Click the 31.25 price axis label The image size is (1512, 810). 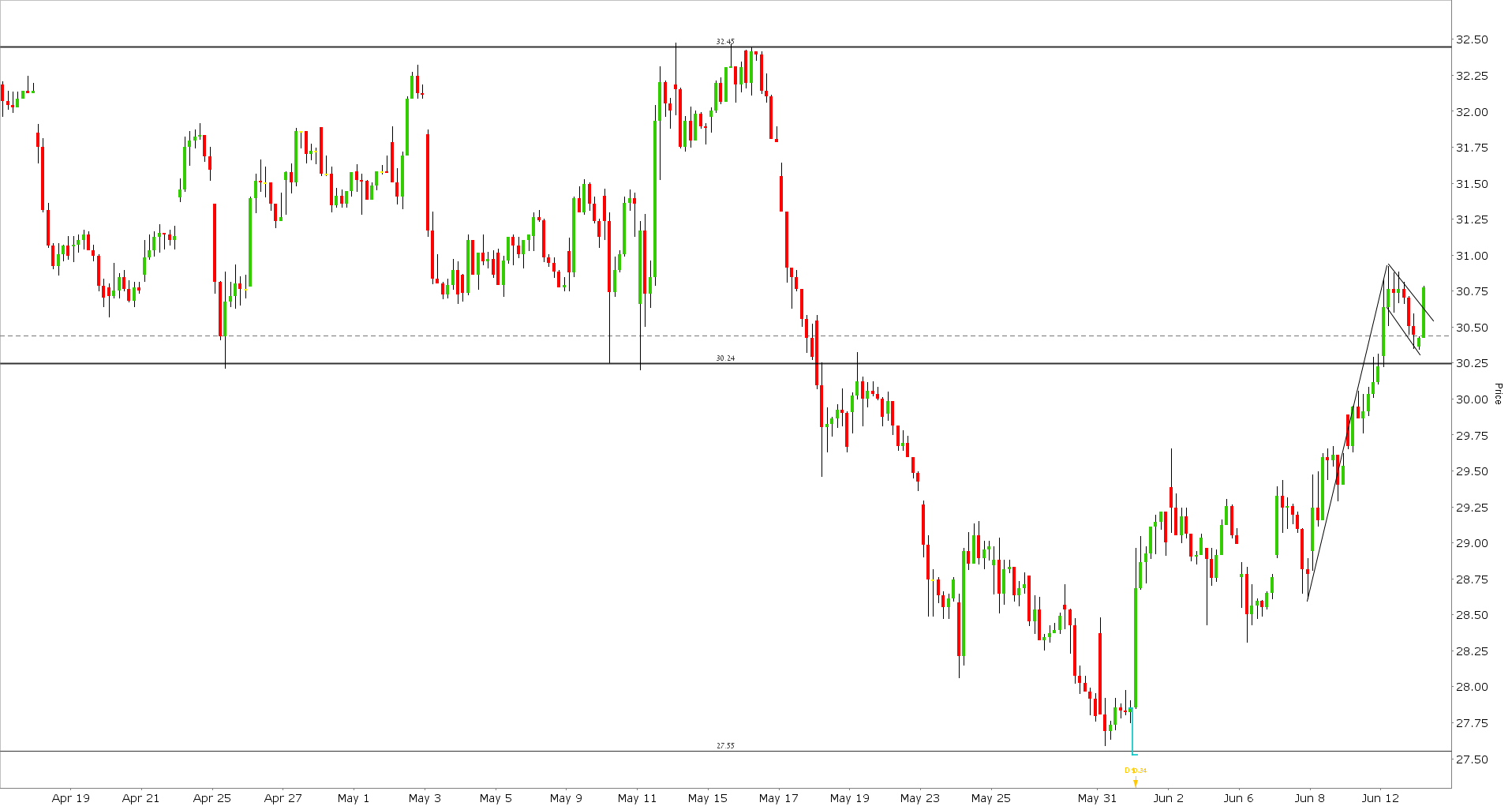tap(1472, 219)
